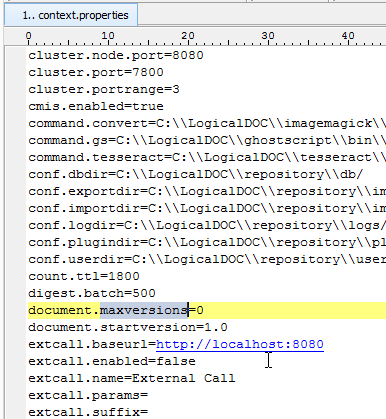
Task: Select the context.properties document tab
Action: [x=71, y=15]
